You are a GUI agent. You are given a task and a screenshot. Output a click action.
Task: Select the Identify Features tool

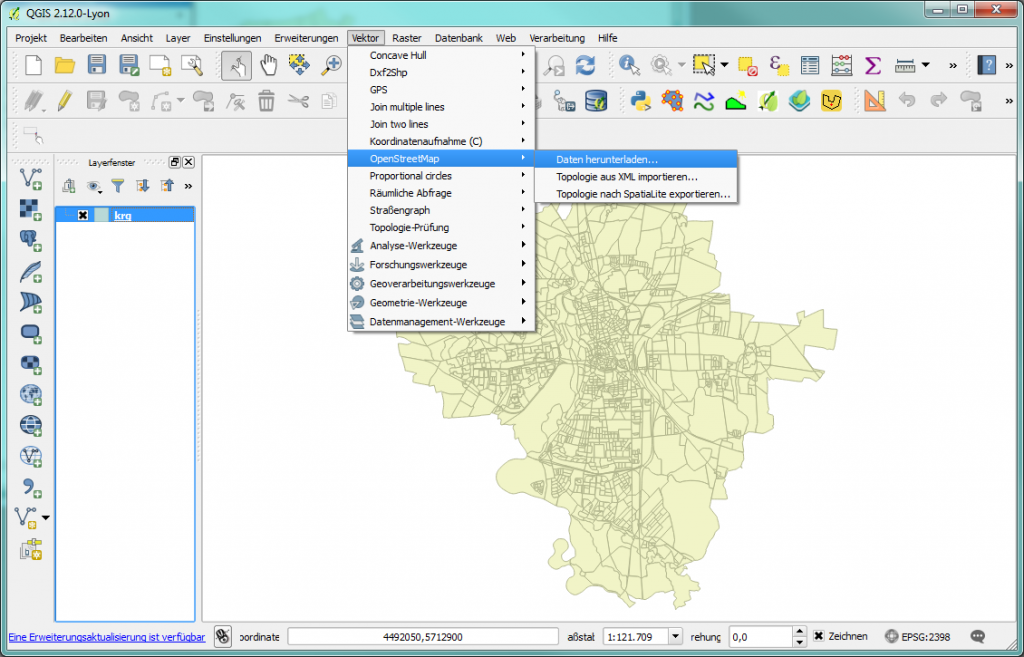coord(627,63)
